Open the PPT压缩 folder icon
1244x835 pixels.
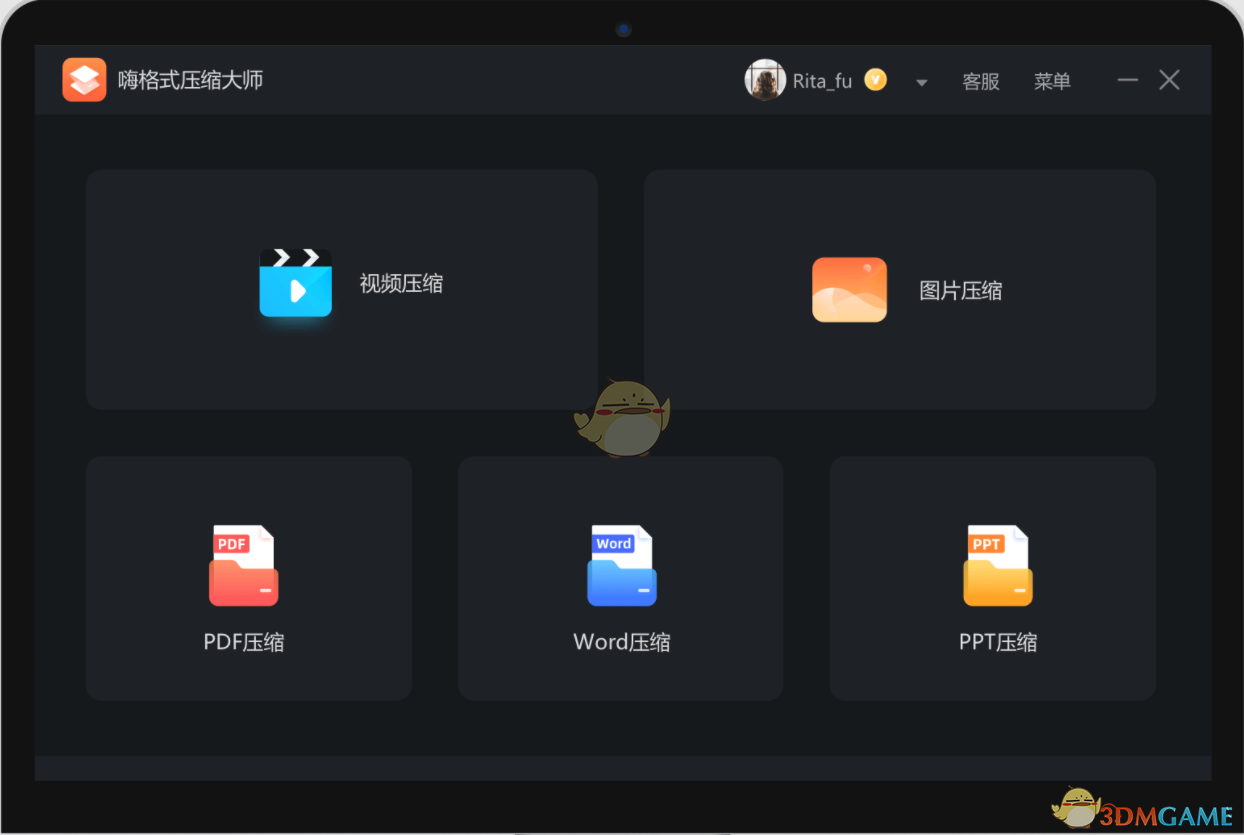[x=996, y=563]
